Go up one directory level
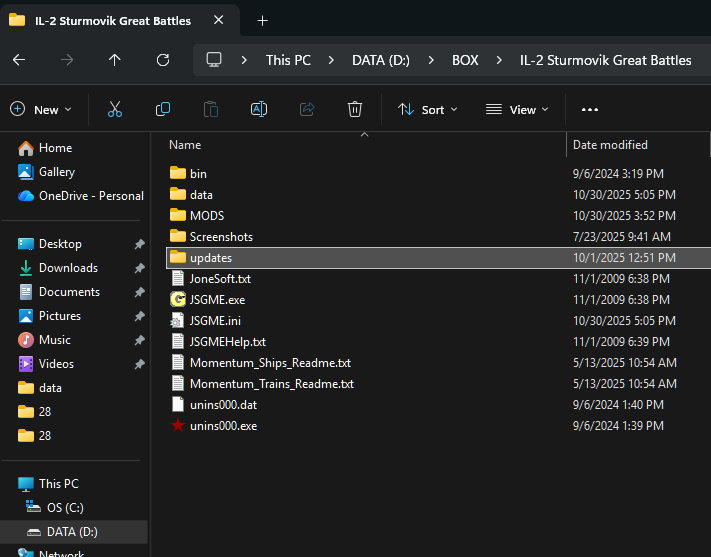711x557 pixels. pyautogui.click(x=115, y=60)
